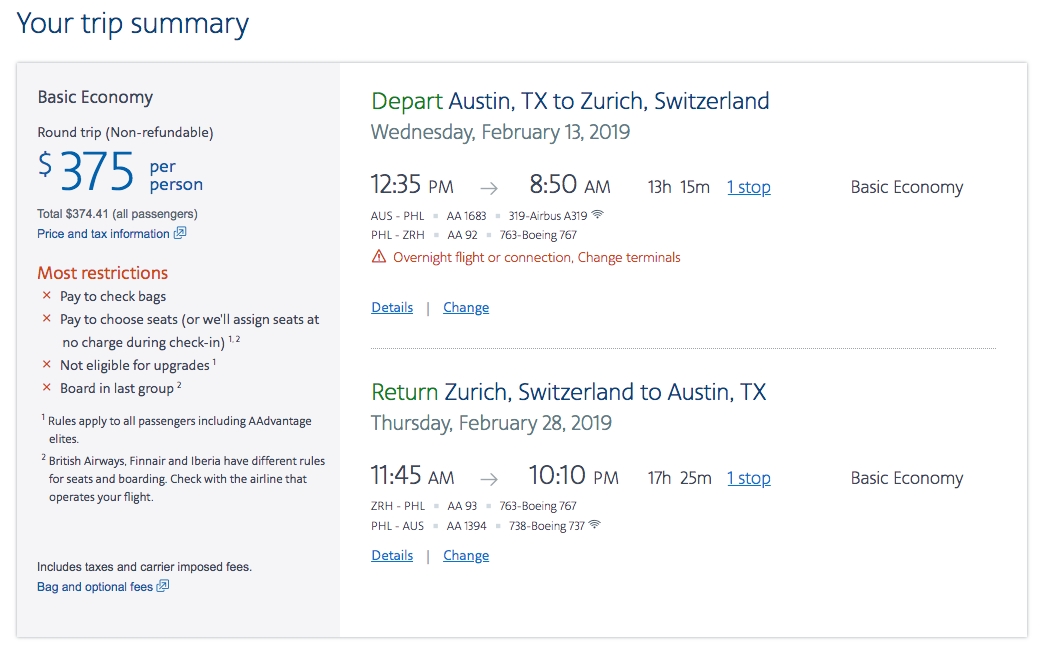Open Bag and optional fees link
This screenshot has height=647, width=1039.
pos(95,587)
